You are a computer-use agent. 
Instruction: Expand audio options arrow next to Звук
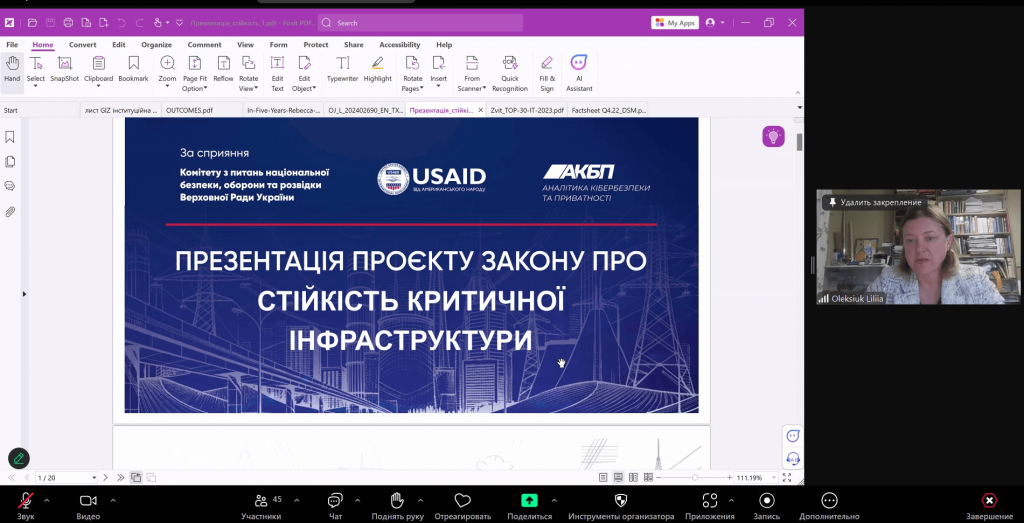(x=50, y=500)
